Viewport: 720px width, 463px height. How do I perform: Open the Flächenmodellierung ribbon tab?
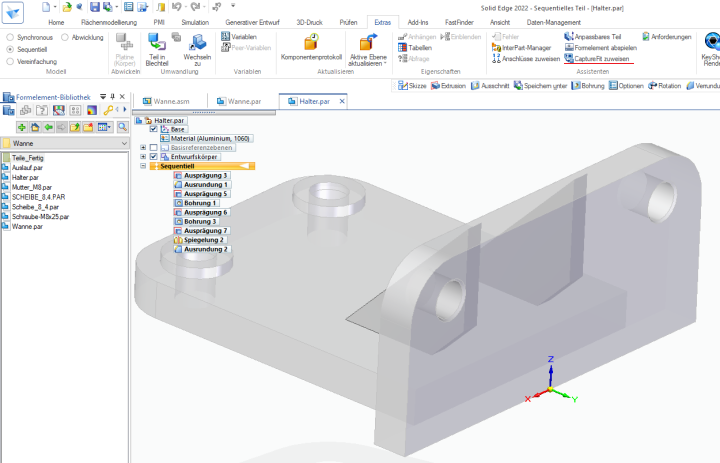tap(109, 22)
